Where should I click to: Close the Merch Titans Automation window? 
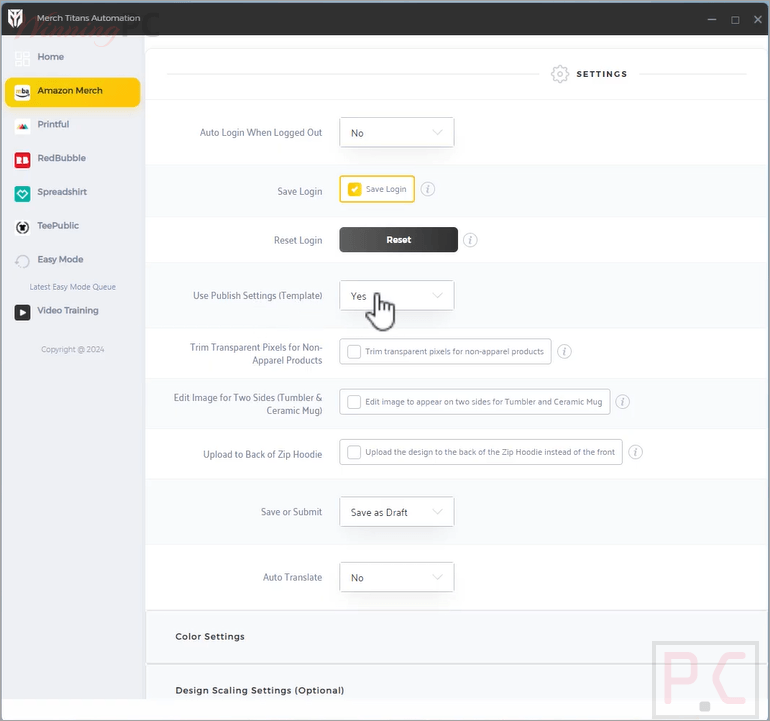click(x=758, y=20)
